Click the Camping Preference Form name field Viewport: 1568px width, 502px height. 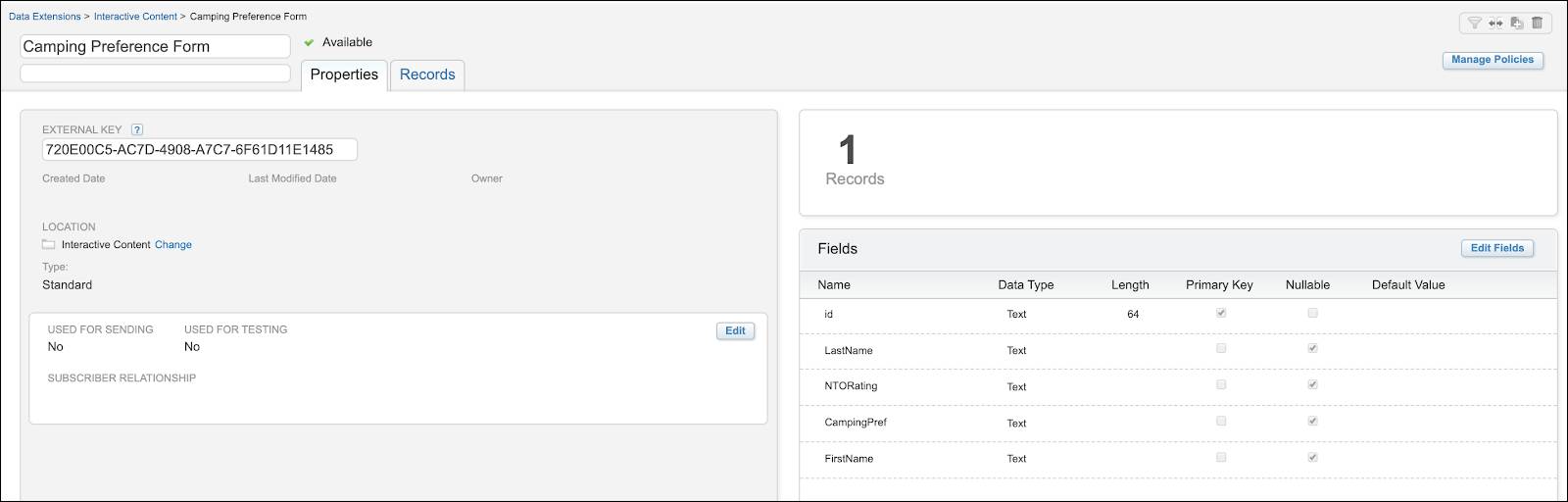click(156, 46)
